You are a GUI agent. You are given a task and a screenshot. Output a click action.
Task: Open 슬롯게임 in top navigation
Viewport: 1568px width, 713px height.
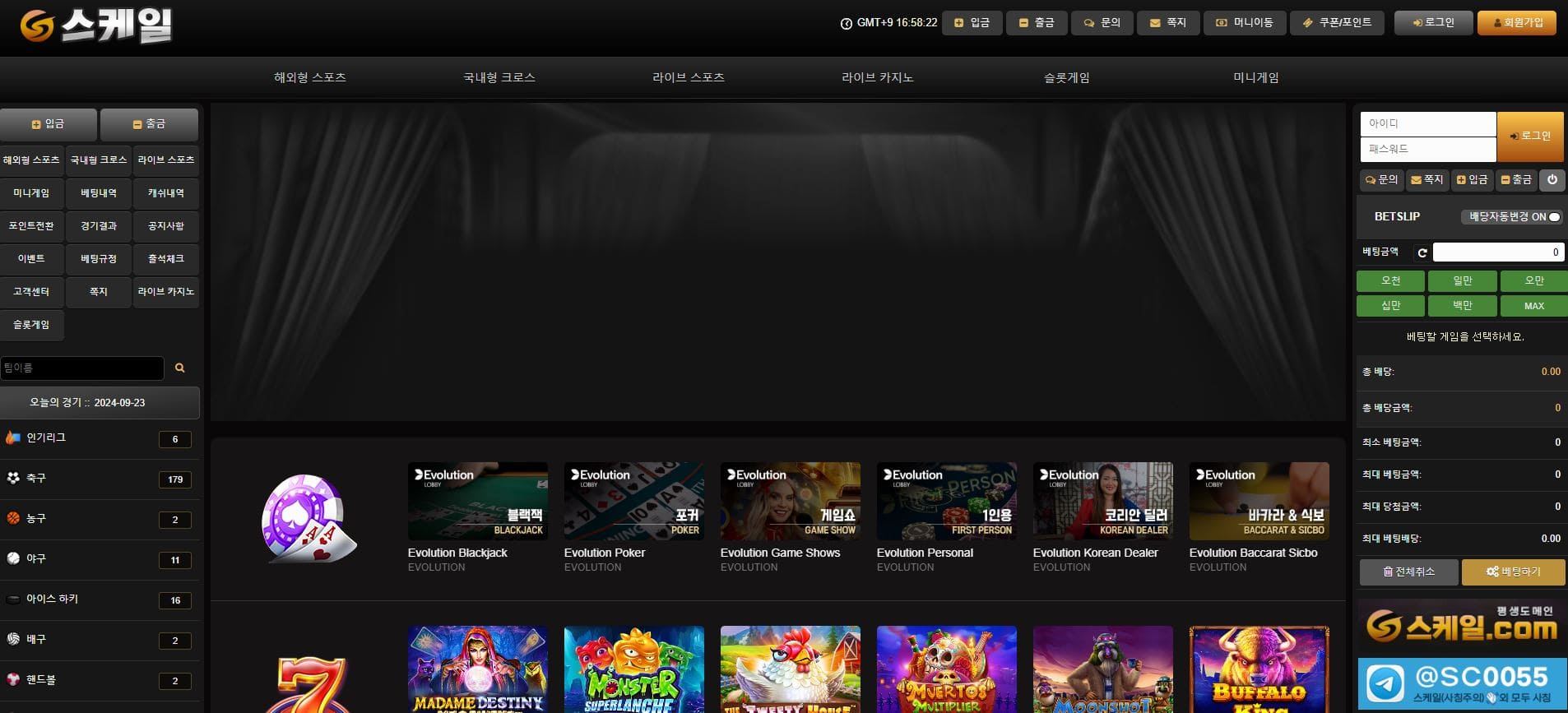[1067, 77]
